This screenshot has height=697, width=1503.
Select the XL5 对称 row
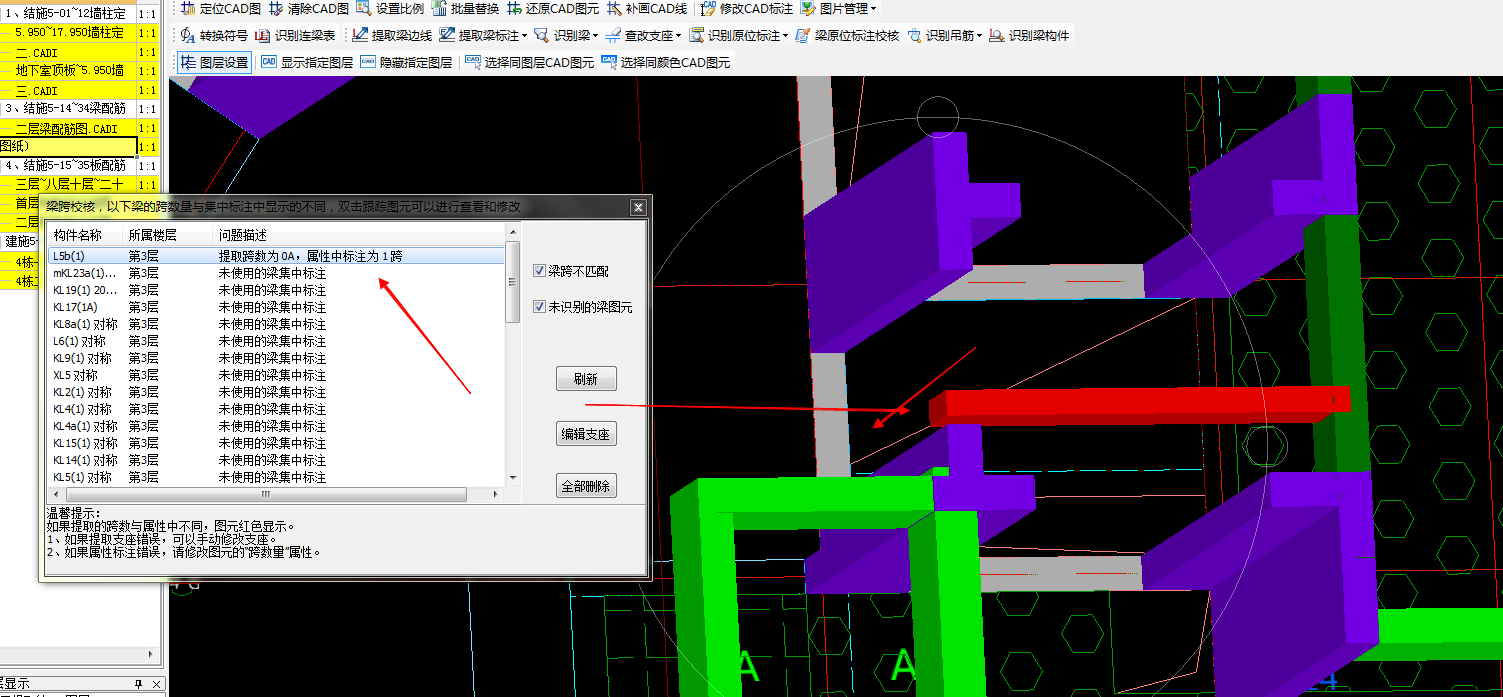[x=277, y=375]
